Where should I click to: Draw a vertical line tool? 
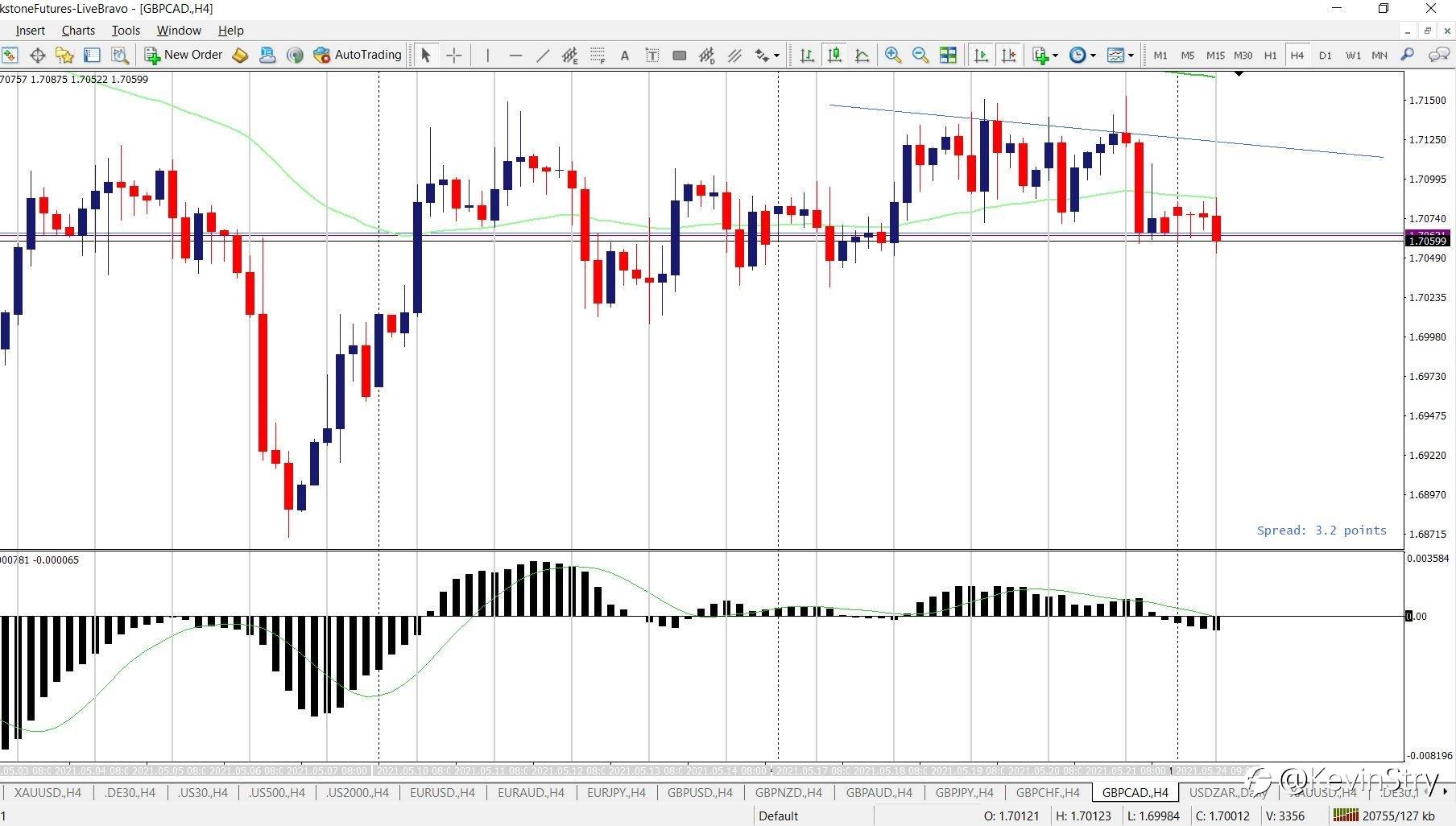pos(487,55)
